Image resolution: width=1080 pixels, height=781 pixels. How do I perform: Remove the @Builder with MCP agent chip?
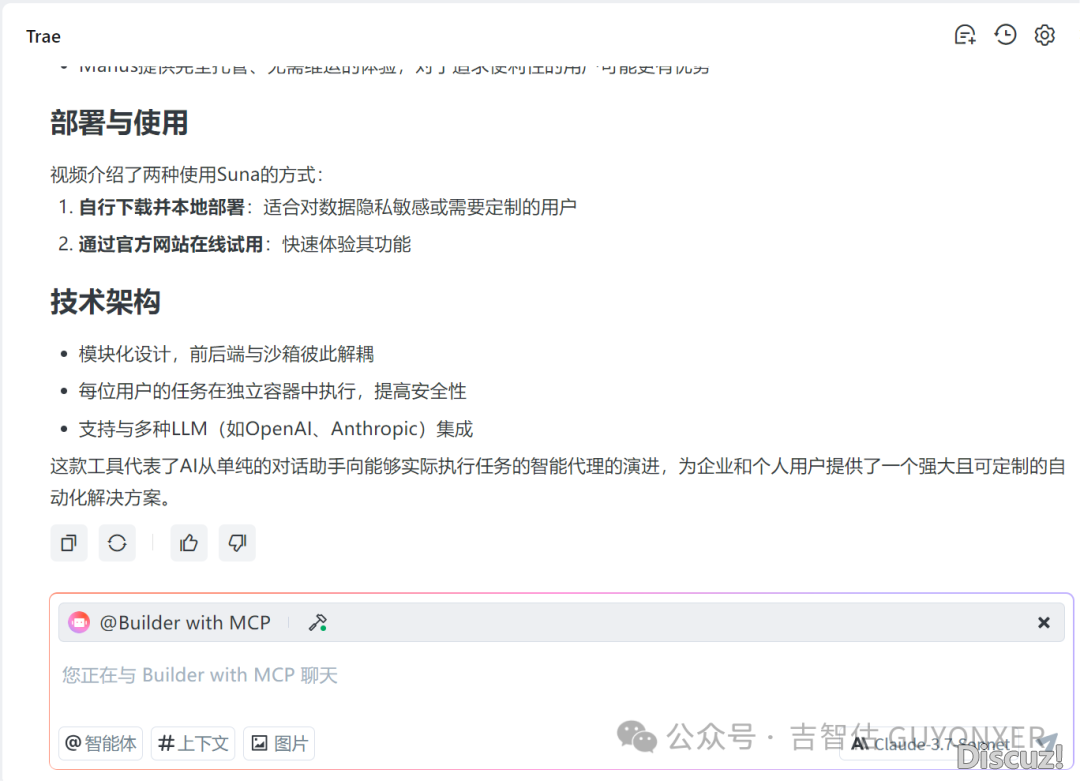1043,623
